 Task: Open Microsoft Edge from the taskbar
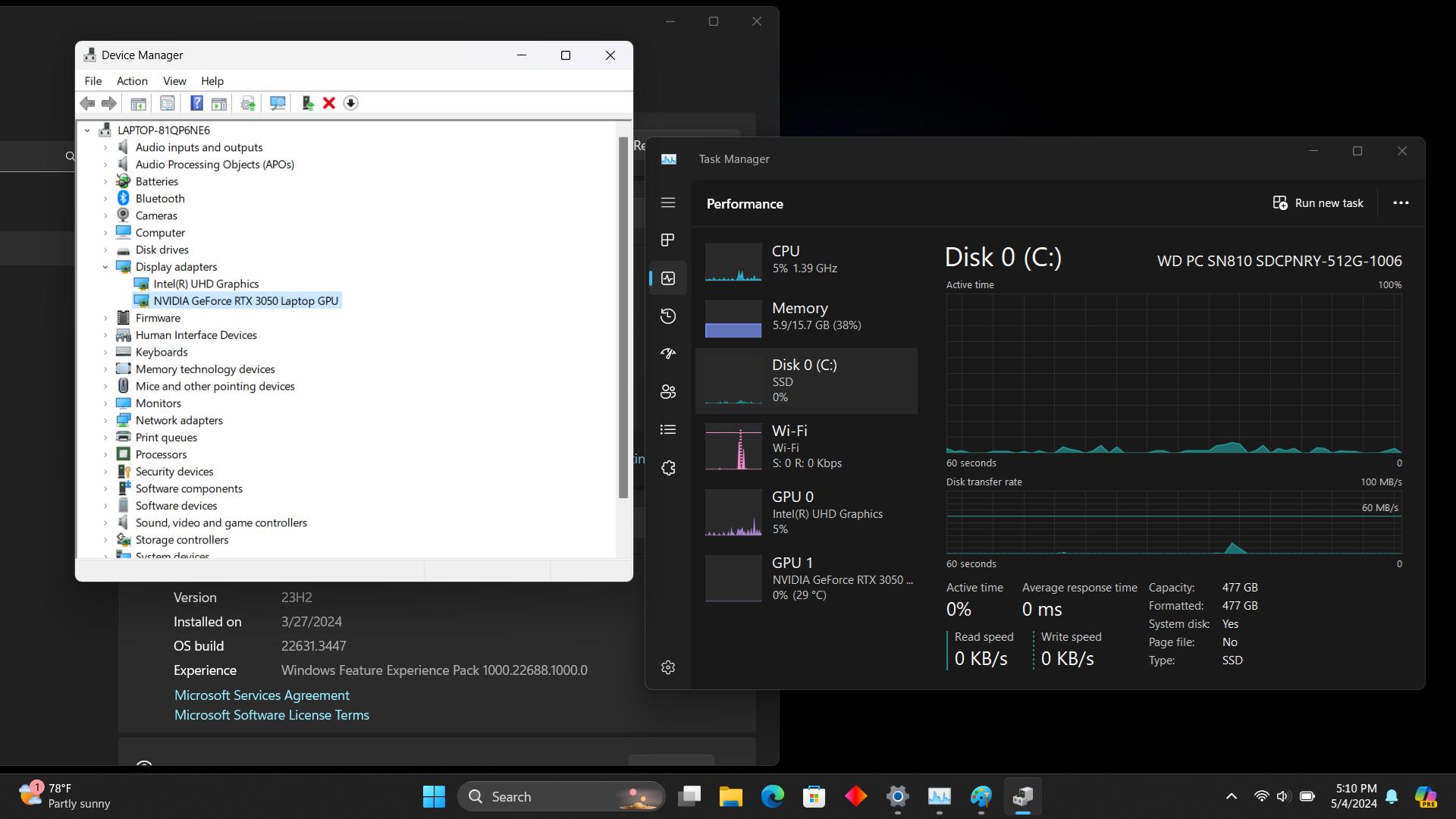click(x=772, y=796)
